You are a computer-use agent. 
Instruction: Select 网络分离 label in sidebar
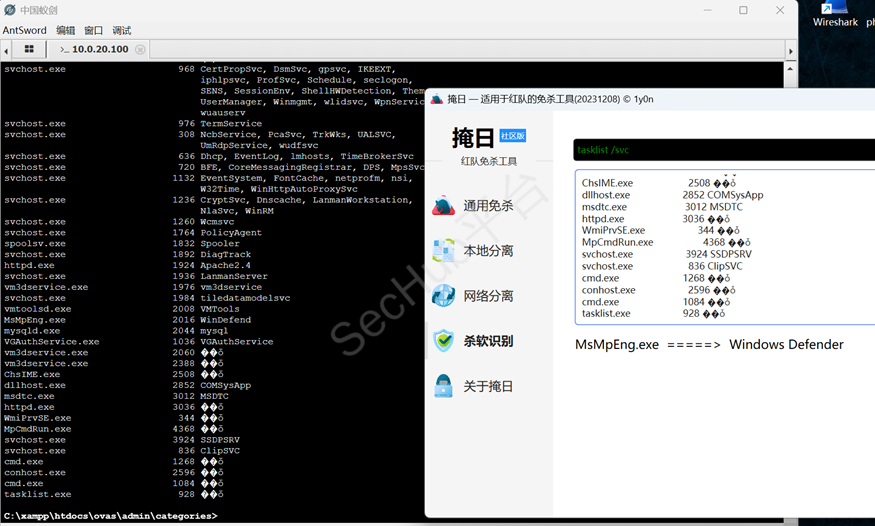click(488, 296)
